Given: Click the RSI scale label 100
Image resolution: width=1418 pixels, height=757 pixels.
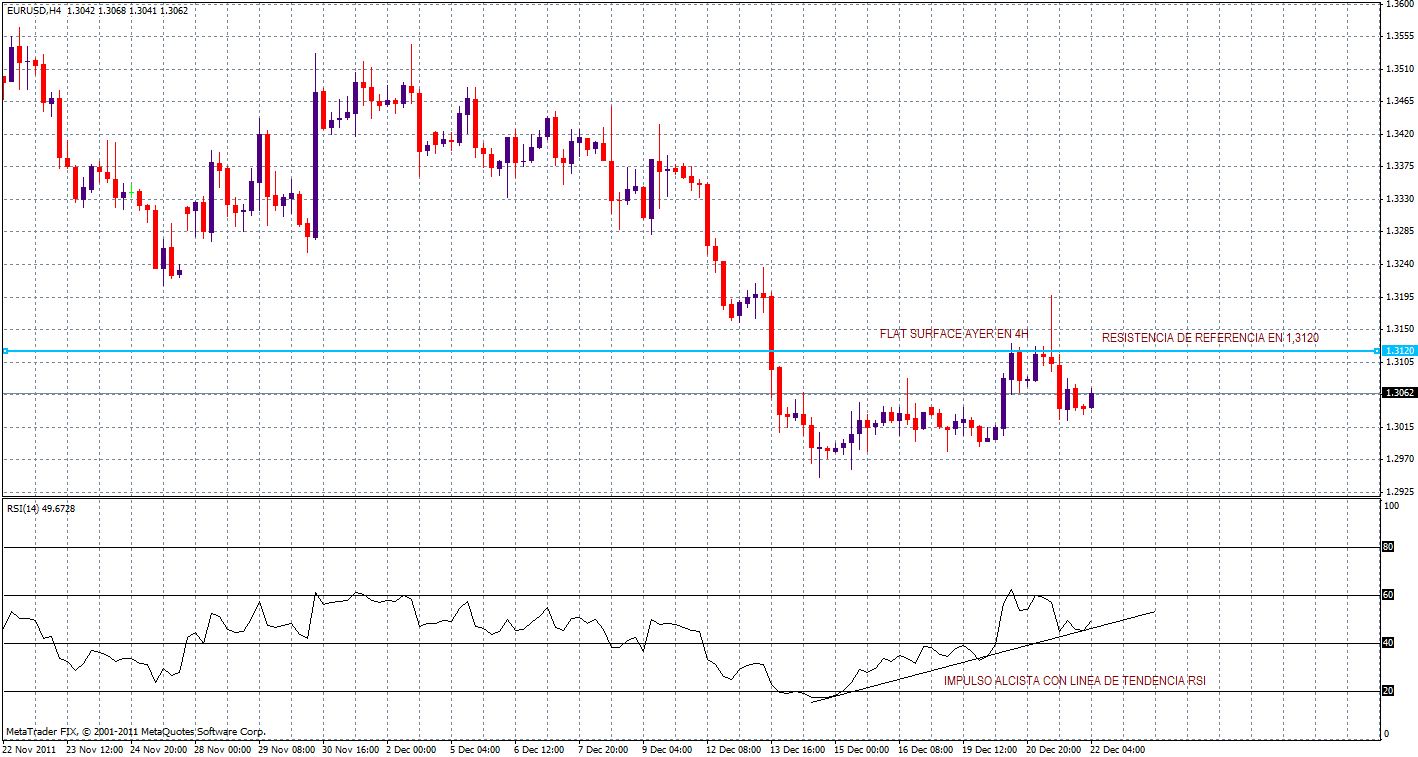Looking at the screenshot, I should point(1390,507).
